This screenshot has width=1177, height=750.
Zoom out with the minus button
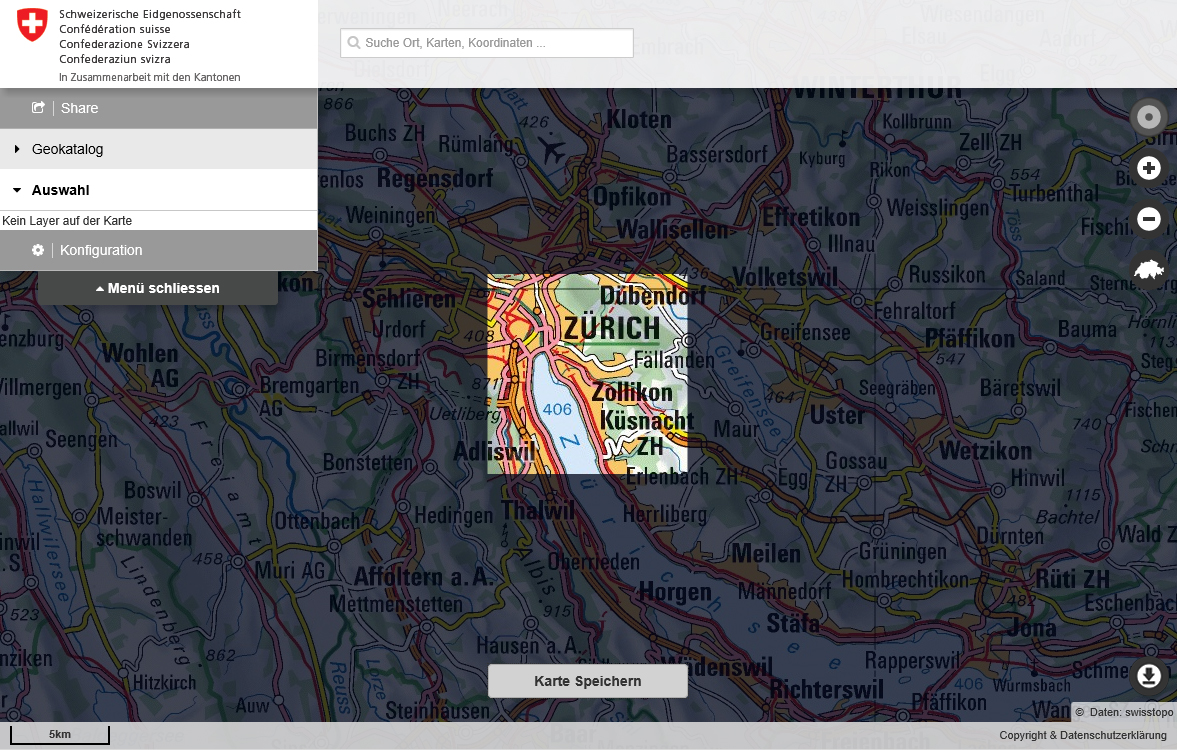coord(1148,219)
